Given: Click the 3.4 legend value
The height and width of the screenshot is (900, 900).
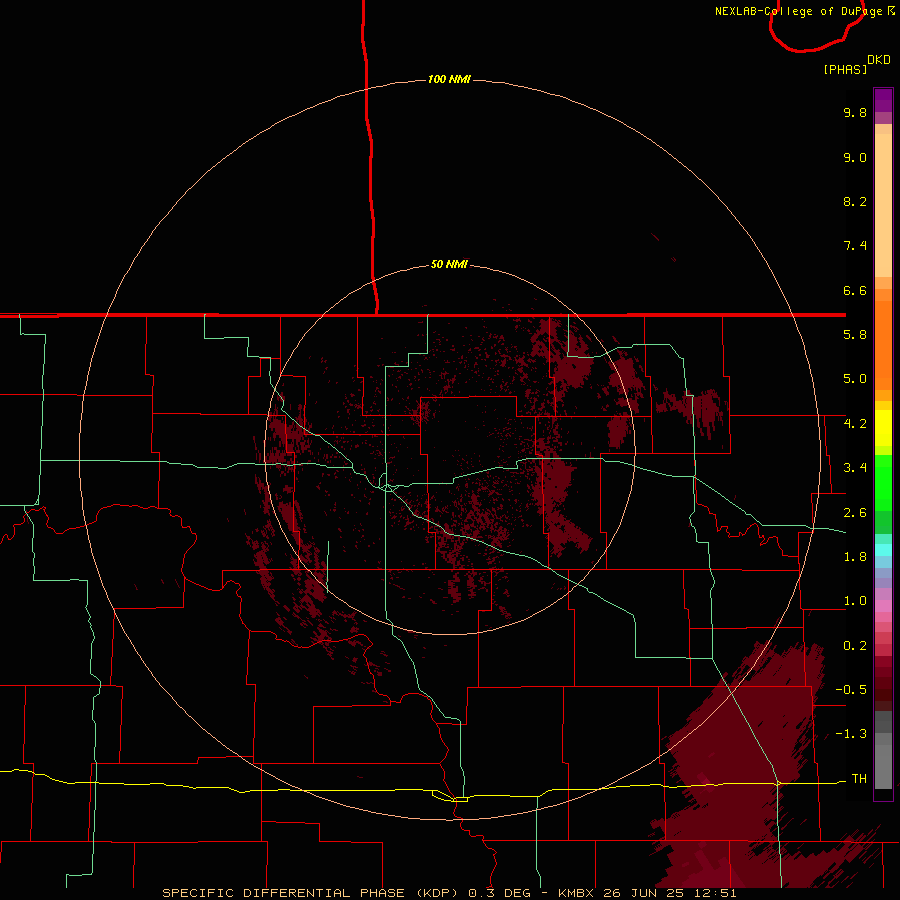Looking at the screenshot, I should coord(855,468).
